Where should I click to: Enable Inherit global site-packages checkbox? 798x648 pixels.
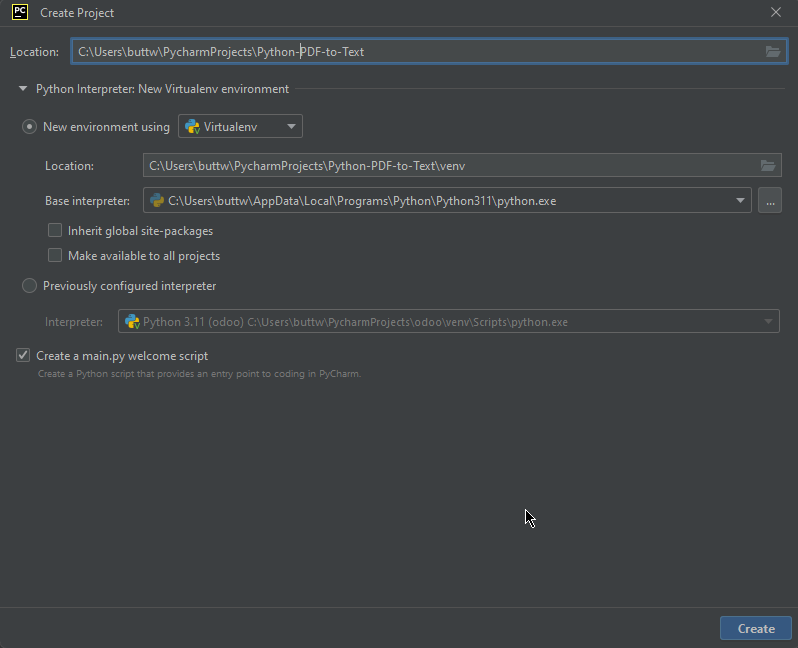click(55, 231)
